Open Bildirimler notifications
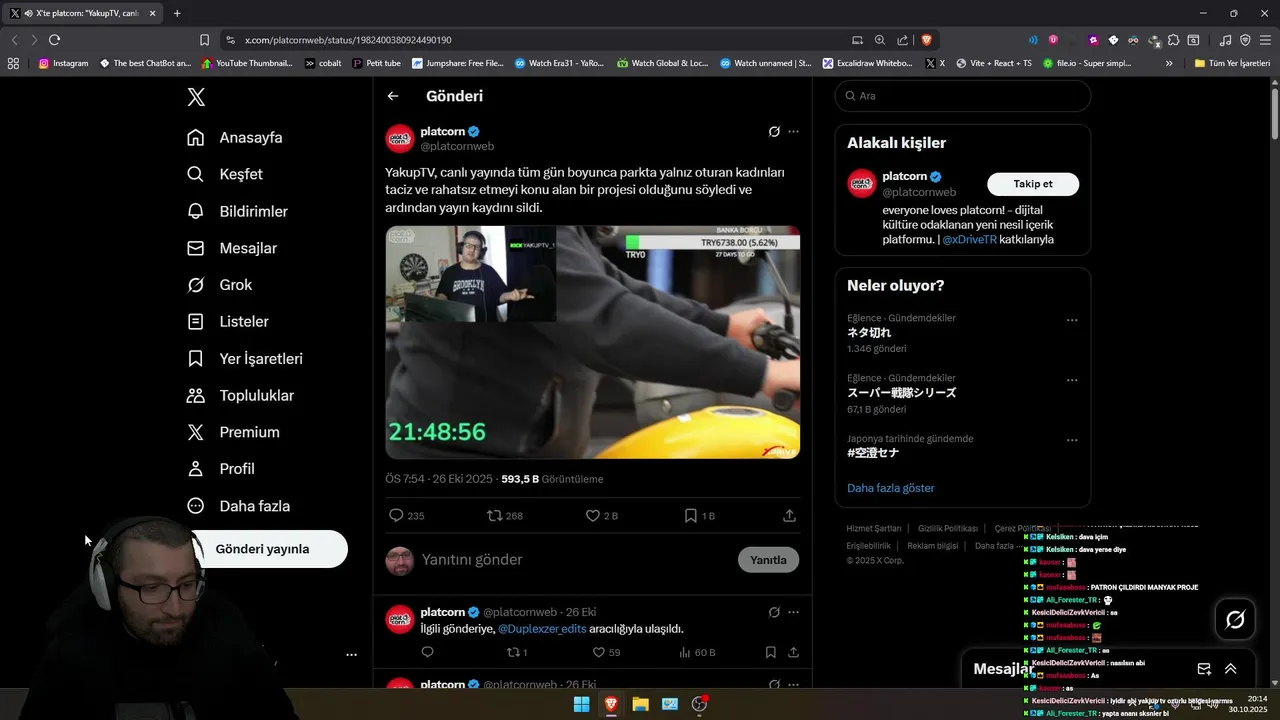 pos(238,211)
